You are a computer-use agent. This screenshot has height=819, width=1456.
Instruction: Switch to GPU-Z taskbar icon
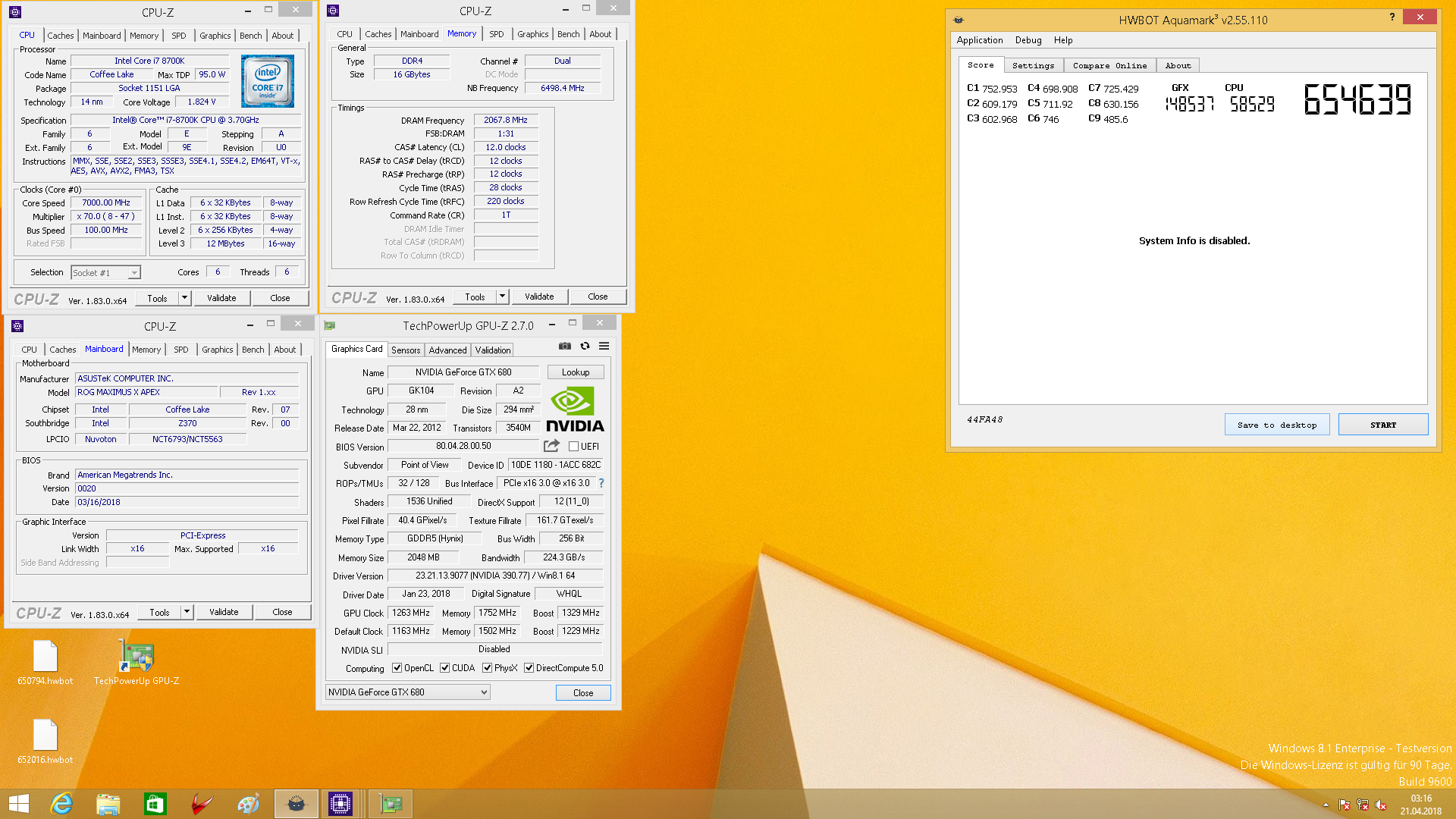391,804
